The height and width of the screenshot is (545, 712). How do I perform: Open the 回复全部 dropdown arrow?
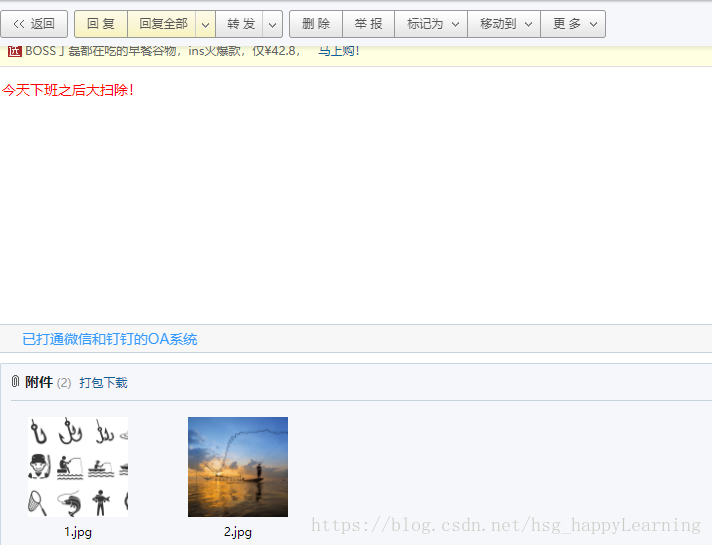coord(206,24)
